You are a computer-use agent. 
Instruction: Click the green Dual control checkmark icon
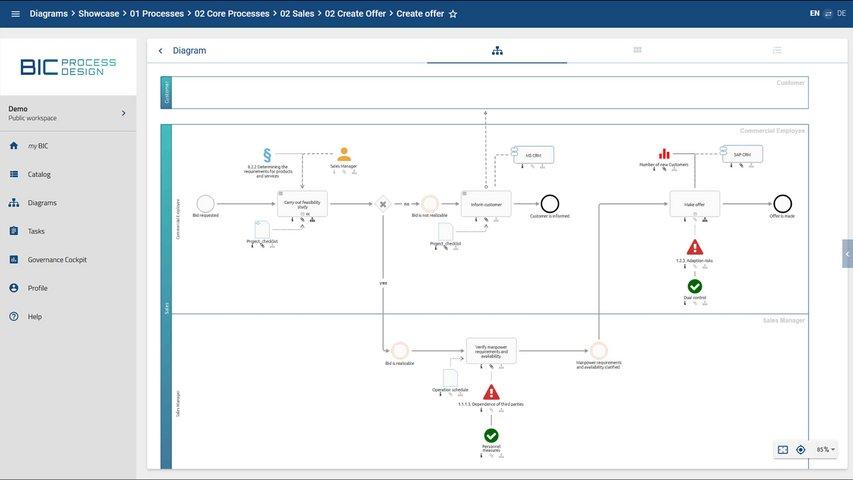pos(695,286)
